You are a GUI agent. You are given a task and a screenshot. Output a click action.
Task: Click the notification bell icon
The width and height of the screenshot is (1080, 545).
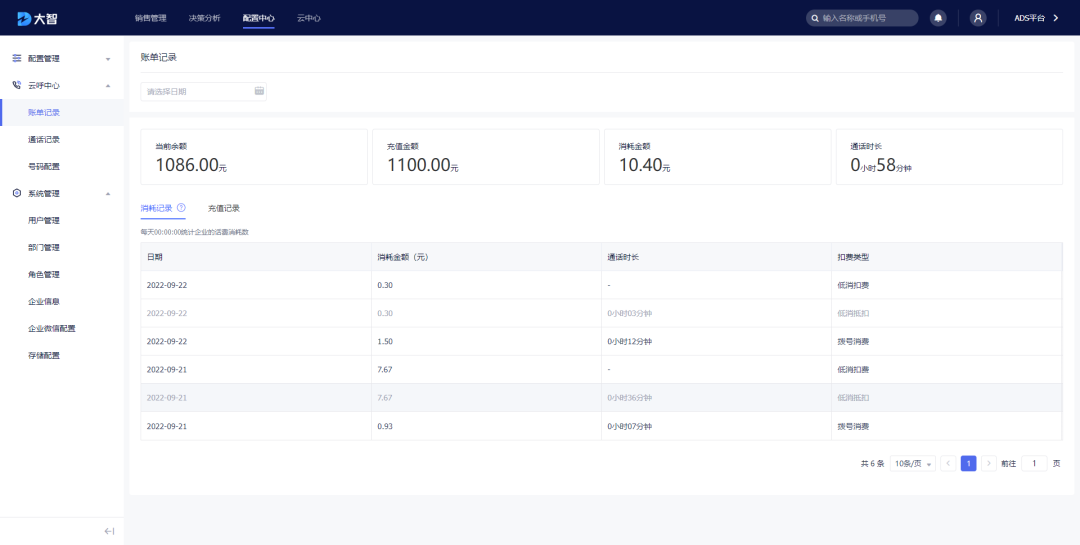pos(938,18)
